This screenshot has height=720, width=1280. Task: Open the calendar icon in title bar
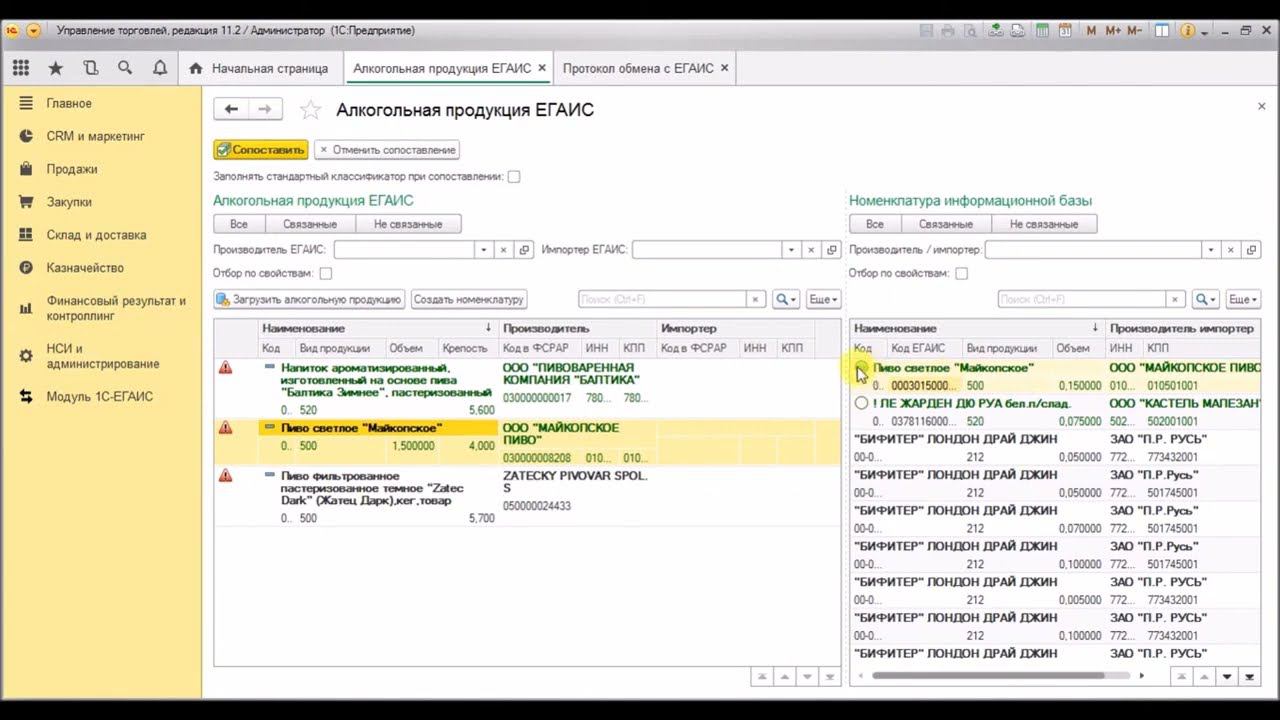1065,30
